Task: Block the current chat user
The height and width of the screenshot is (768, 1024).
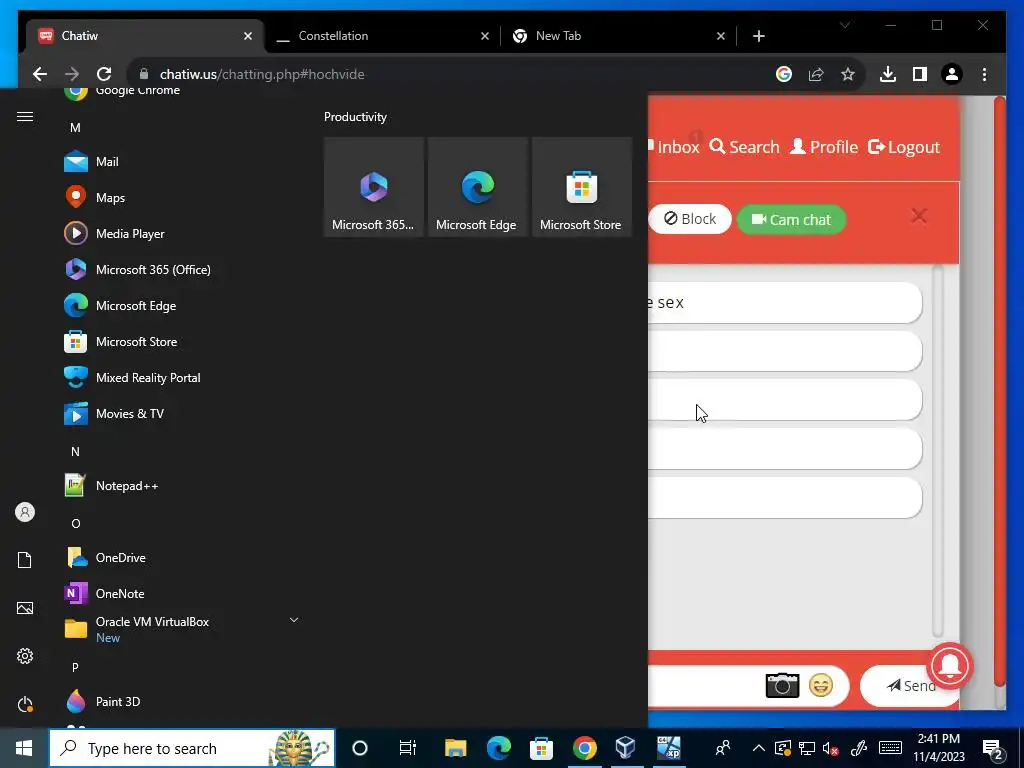Action: click(690, 219)
